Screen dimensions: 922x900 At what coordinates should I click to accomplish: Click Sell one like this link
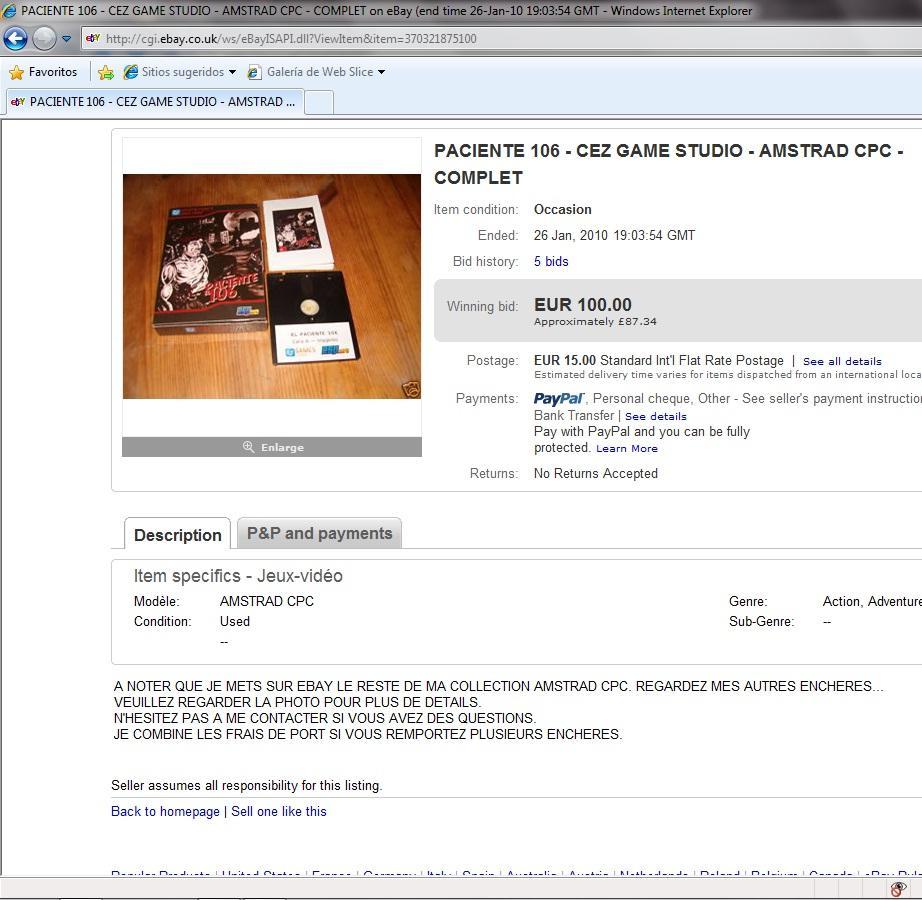(x=279, y=811)
